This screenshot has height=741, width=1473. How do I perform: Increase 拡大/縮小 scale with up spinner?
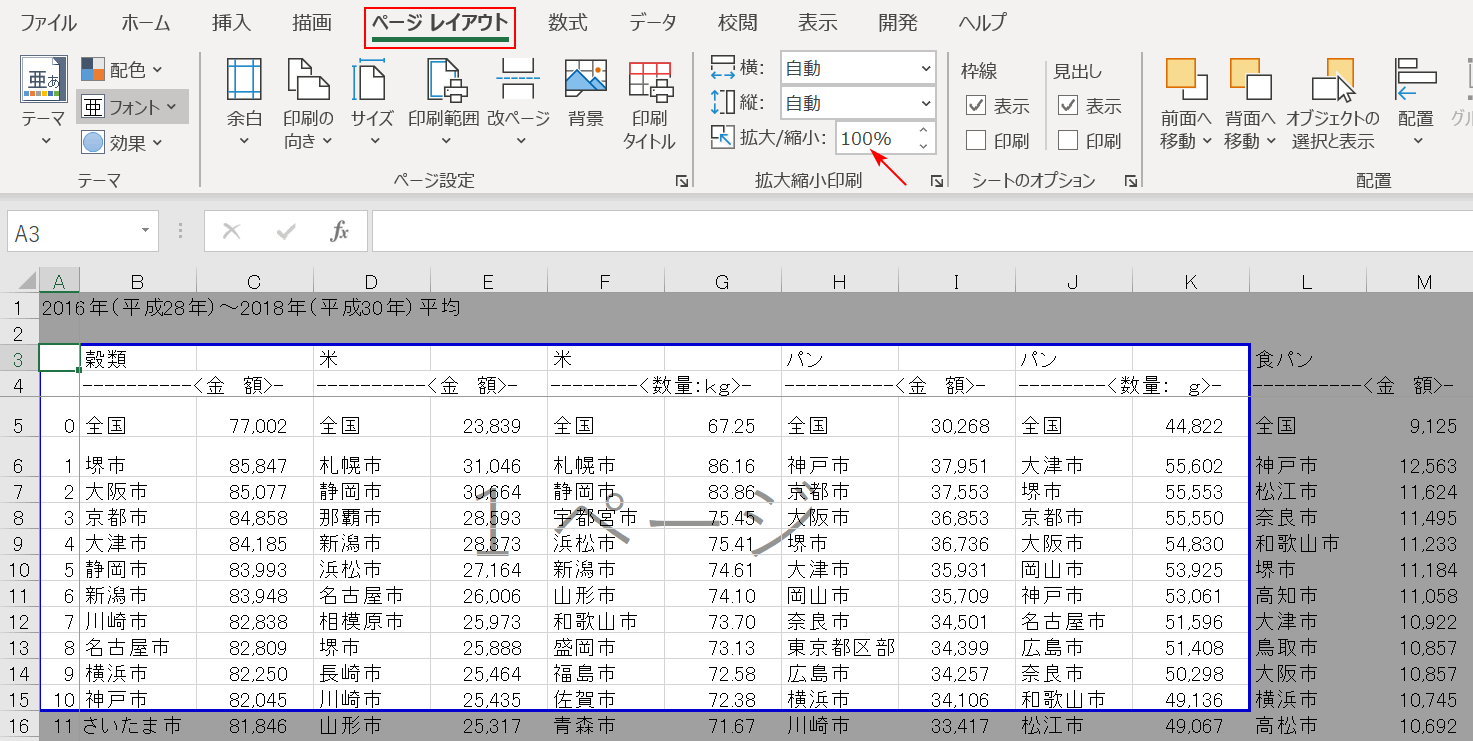923,130
